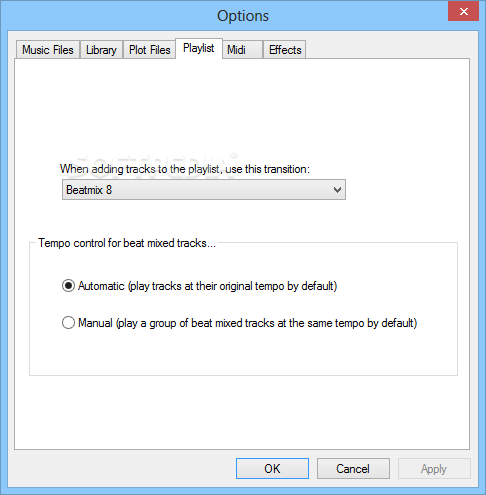The width and height of the screenshot is (486, 495).
Task: Click the Playlist tab
Action: pos(199,48)
